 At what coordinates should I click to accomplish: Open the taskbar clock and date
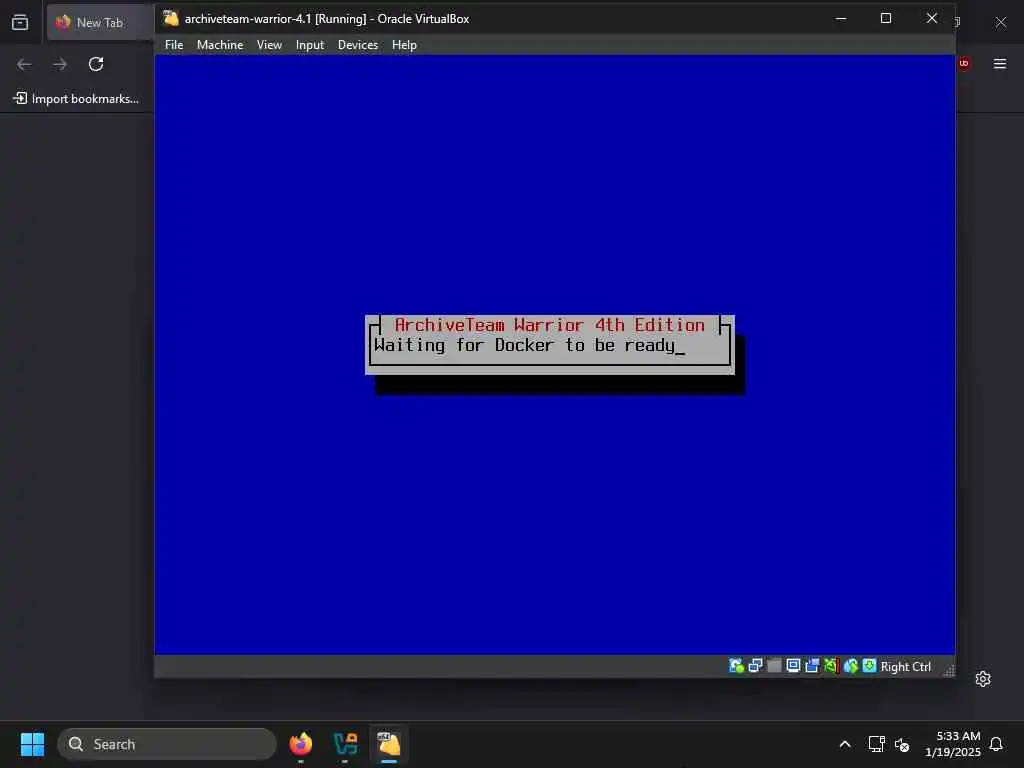(x=953, y=744)
